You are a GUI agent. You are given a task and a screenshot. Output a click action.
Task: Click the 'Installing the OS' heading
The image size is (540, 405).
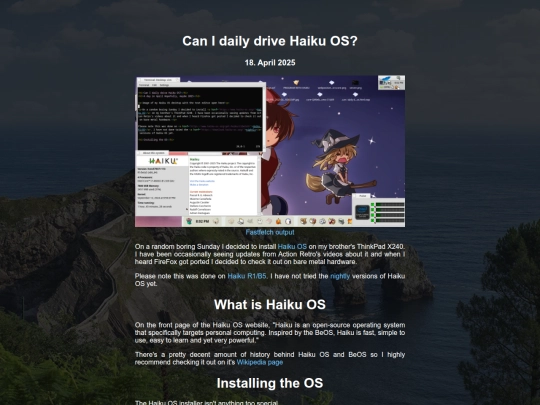(270, 383)
